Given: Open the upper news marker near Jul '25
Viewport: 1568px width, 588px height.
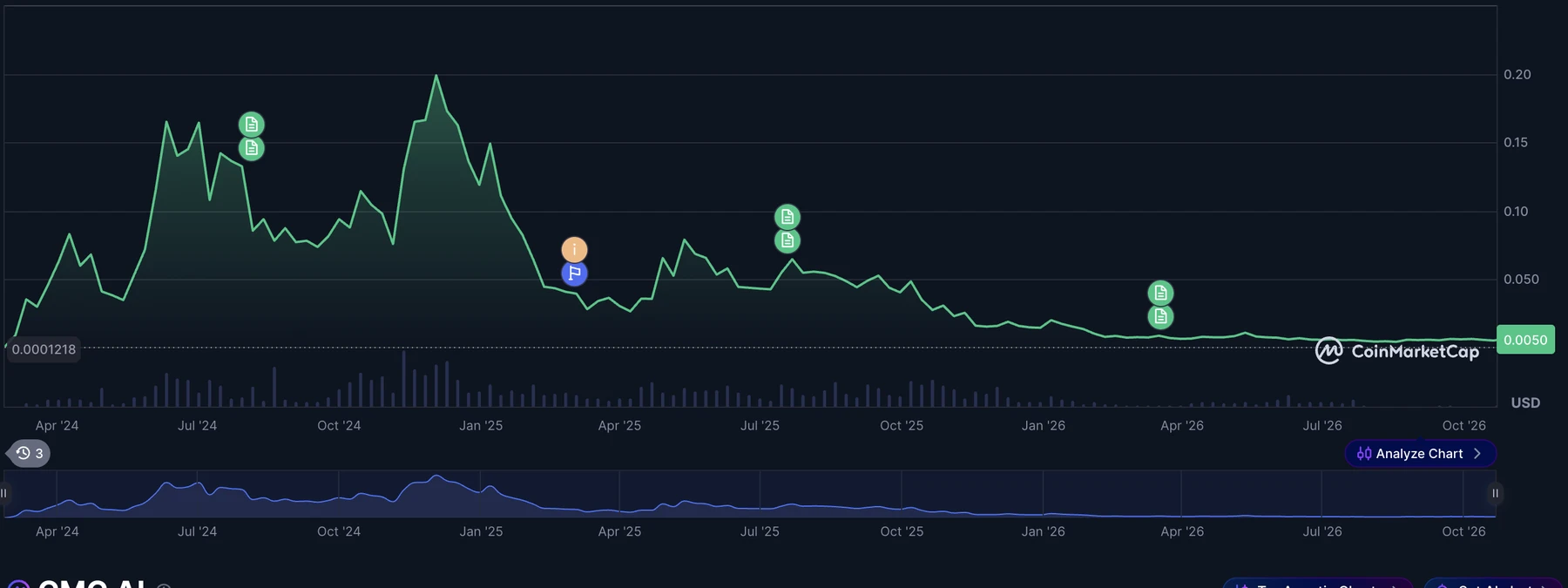Looking at the screenshot, I should tap(787, 217).
